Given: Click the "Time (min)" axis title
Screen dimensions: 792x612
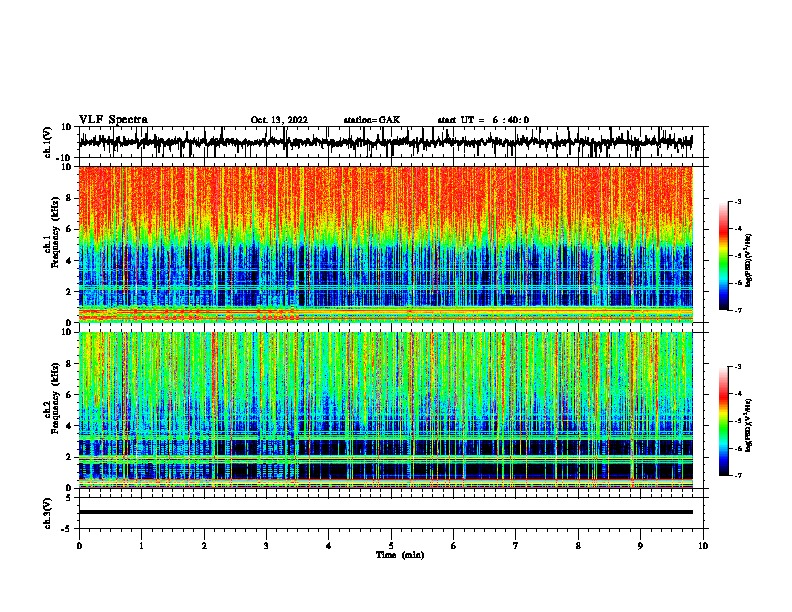Looking at the screenshot, I should coord(400,555).
